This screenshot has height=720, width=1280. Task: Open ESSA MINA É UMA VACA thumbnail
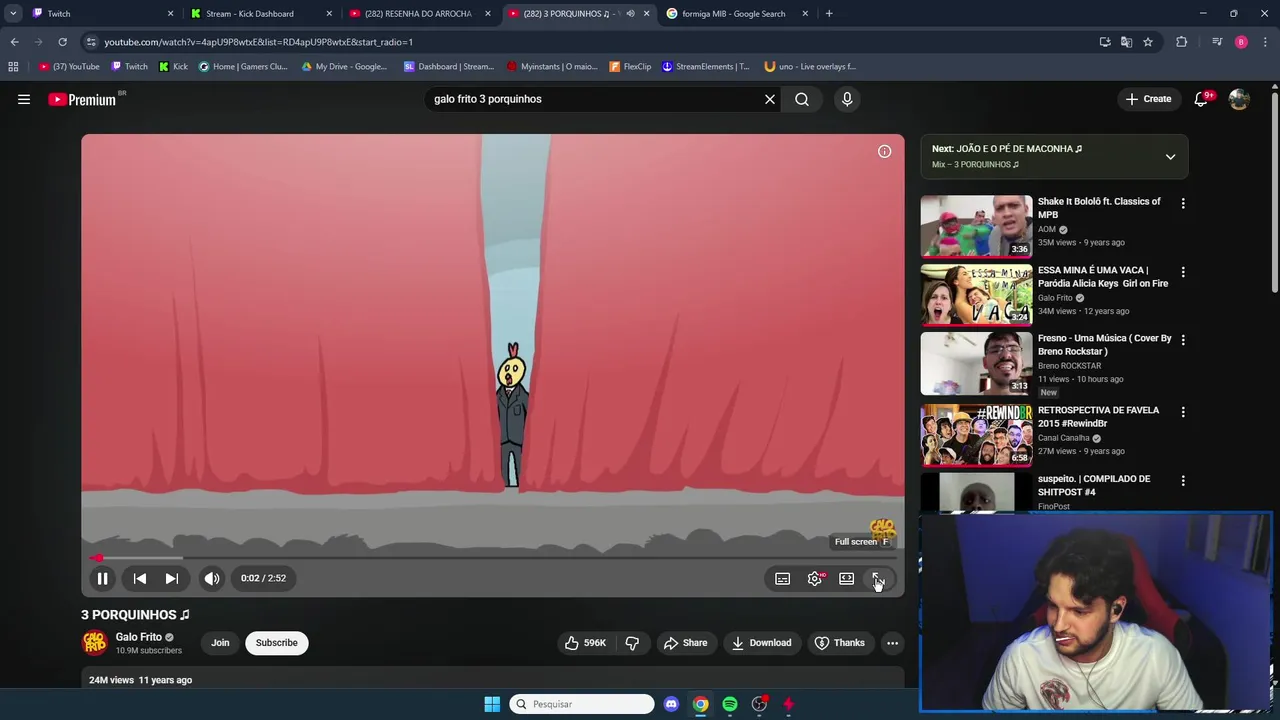point(976,295)
